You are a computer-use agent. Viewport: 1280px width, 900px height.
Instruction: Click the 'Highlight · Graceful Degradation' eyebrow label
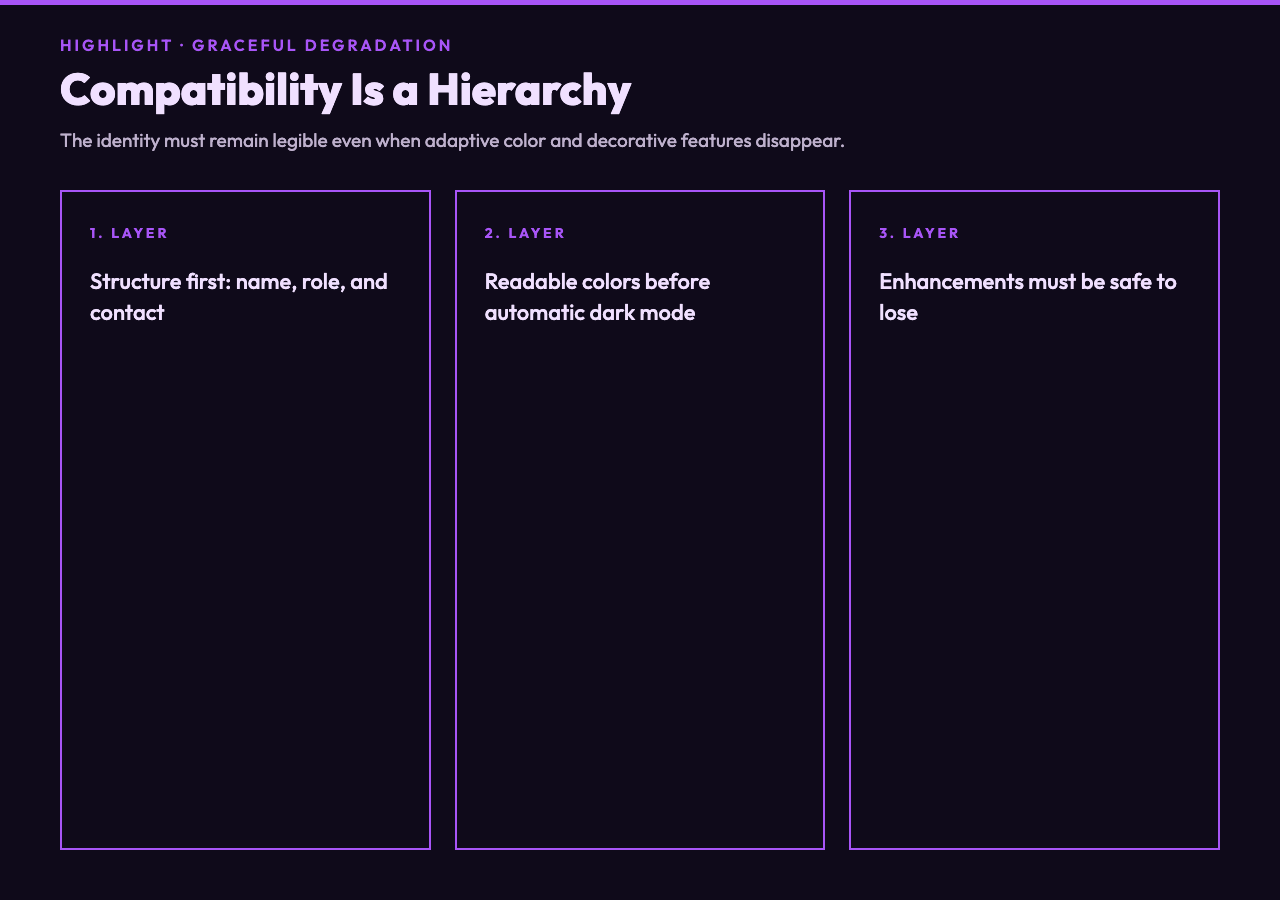pyautogui.click(x=256, y=45)
